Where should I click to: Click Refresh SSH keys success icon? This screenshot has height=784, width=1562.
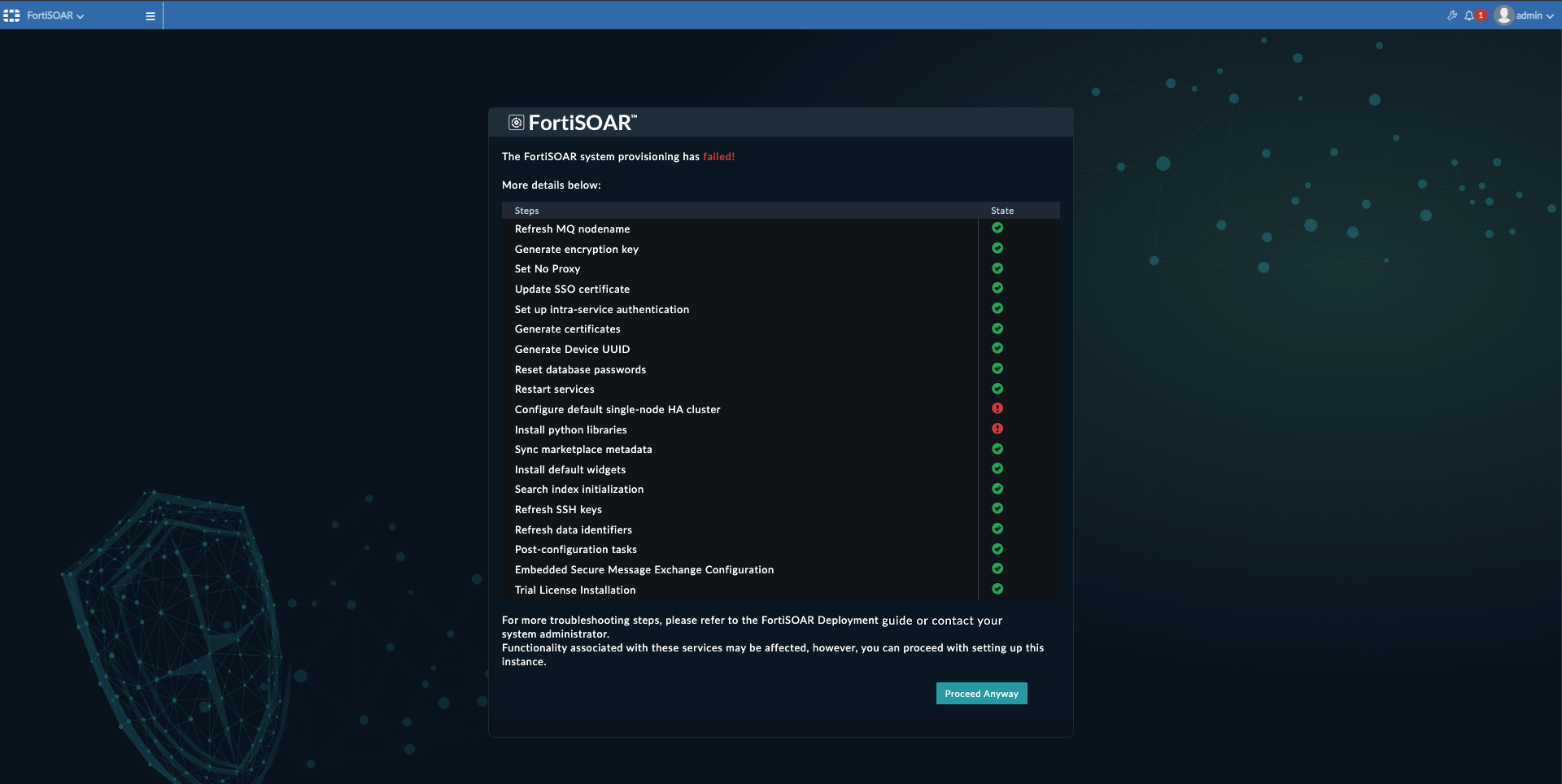(997, 509)
